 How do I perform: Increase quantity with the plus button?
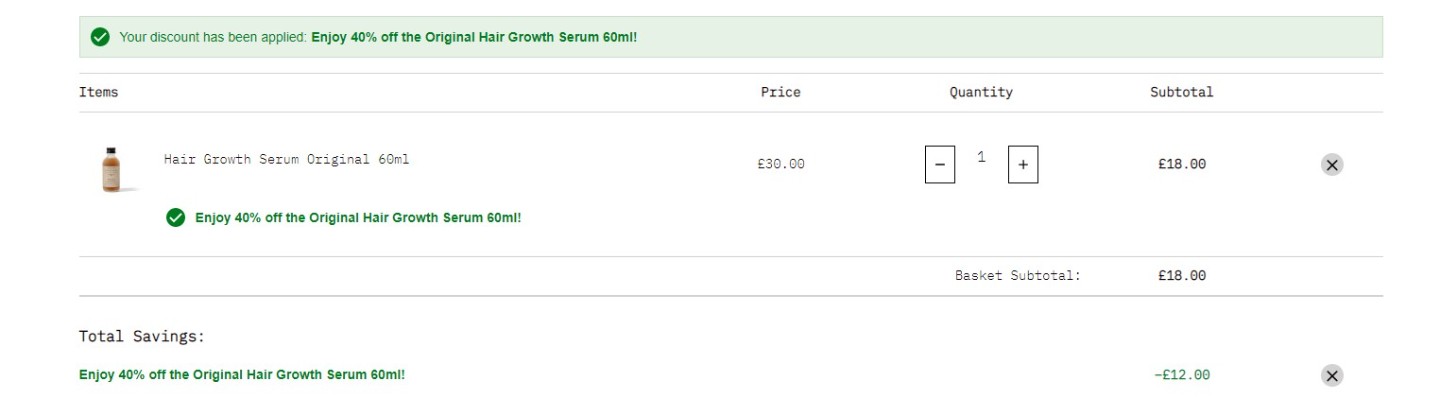1022,164
